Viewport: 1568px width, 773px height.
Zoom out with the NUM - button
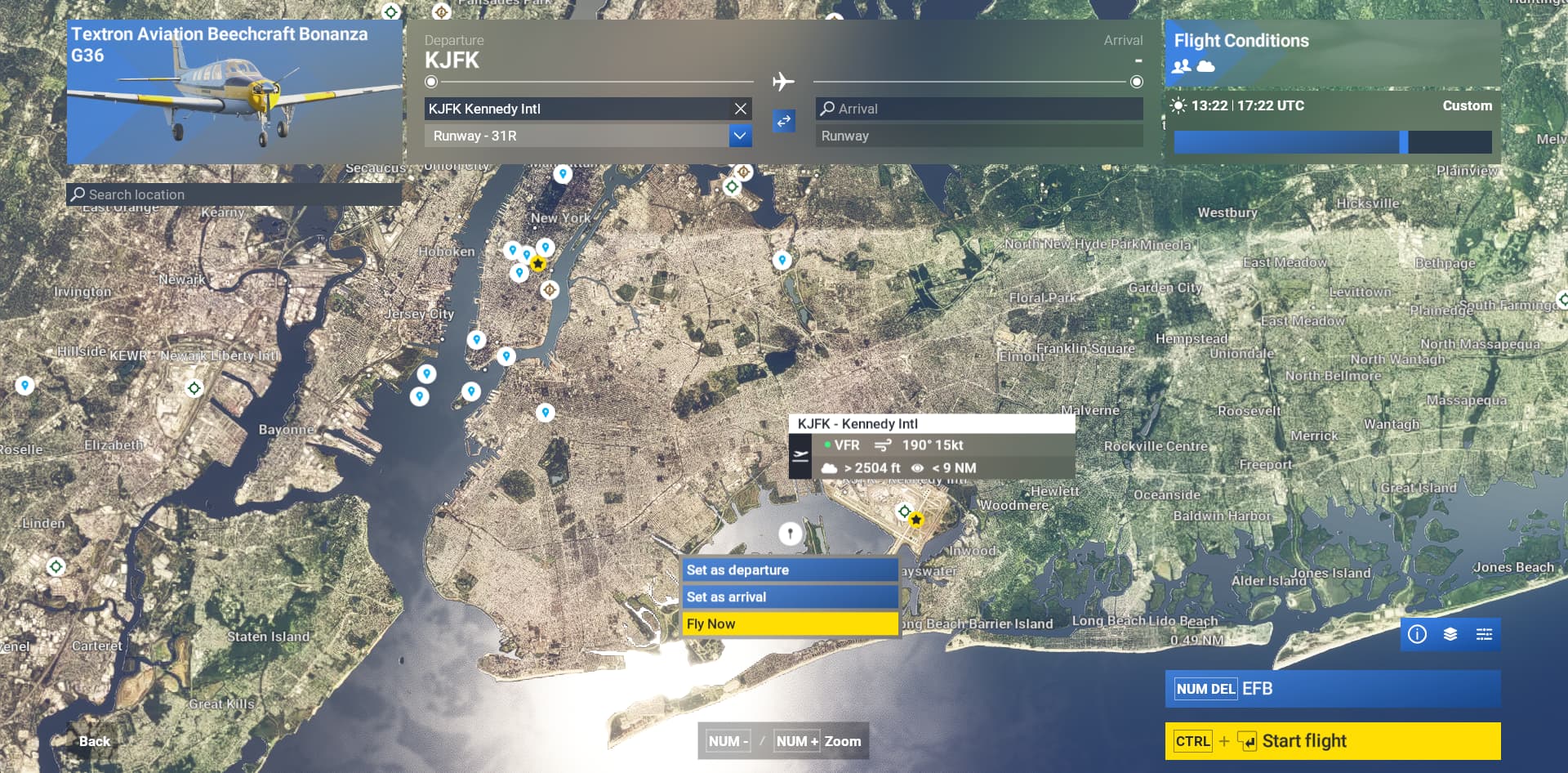[728, 741]
